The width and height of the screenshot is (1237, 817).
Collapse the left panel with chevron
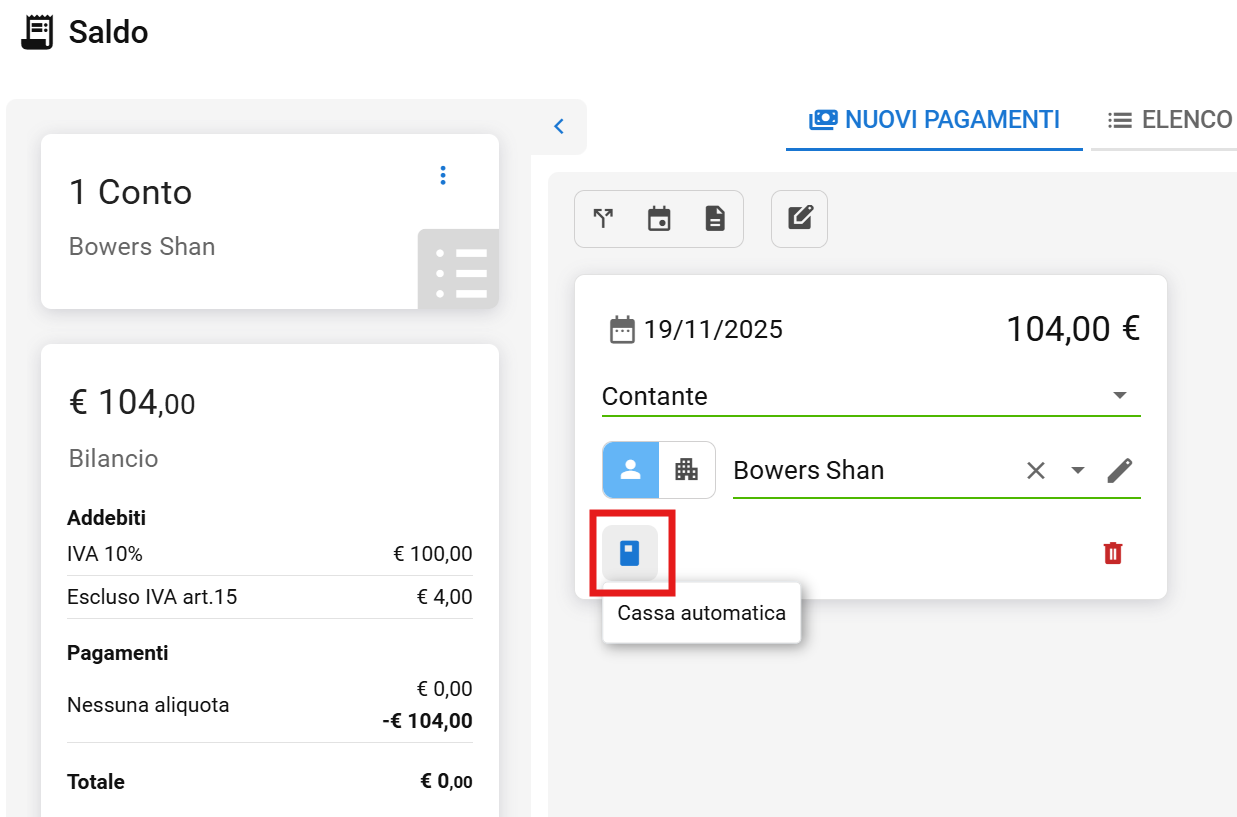pos(559,127)
